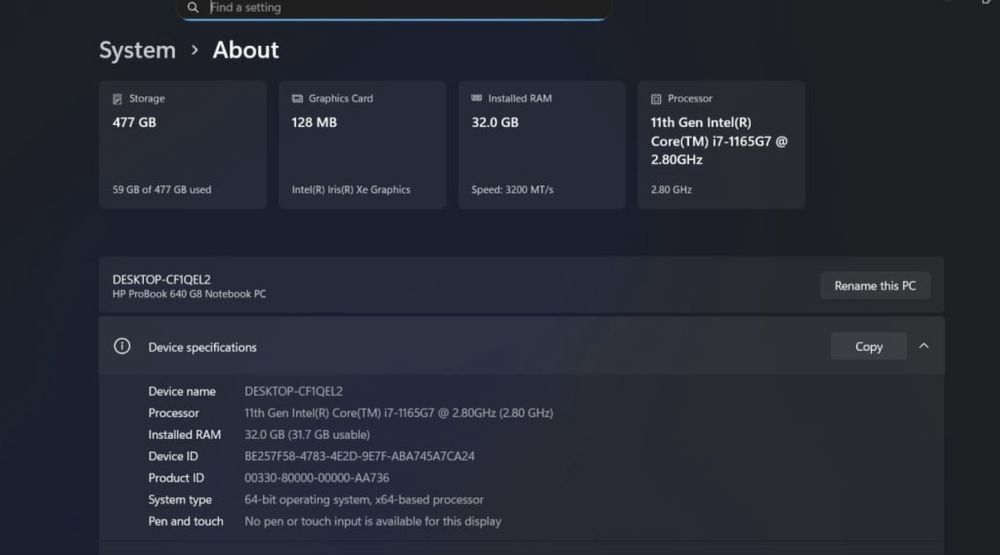Click 'Speed: 3200 MT/s' text
The height and width of the screenshot is (555, 1000).
pos(512,189)
